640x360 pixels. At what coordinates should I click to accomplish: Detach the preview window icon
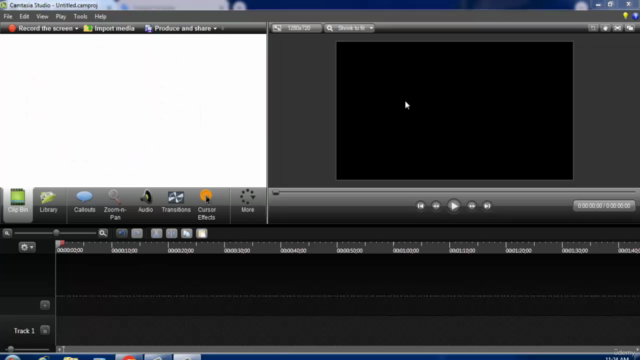630,28
